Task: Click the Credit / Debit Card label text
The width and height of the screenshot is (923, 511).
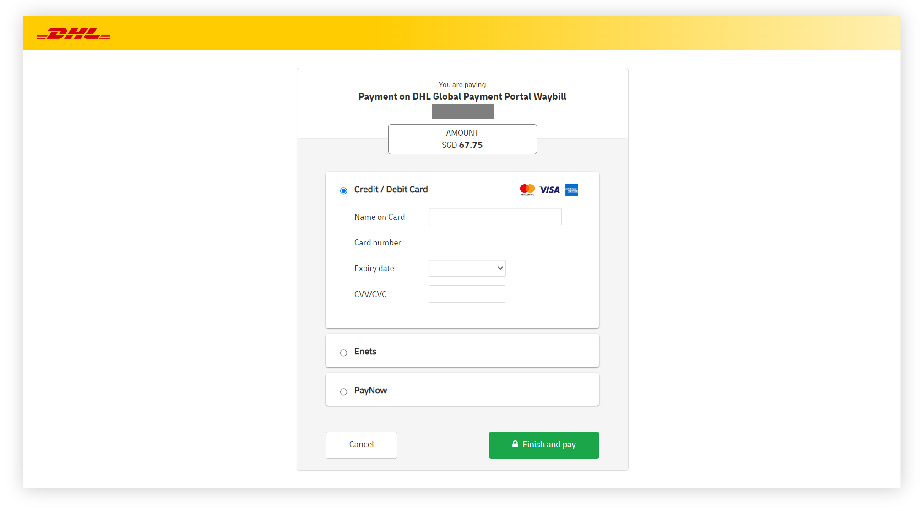Action: [x=391, y=189]
